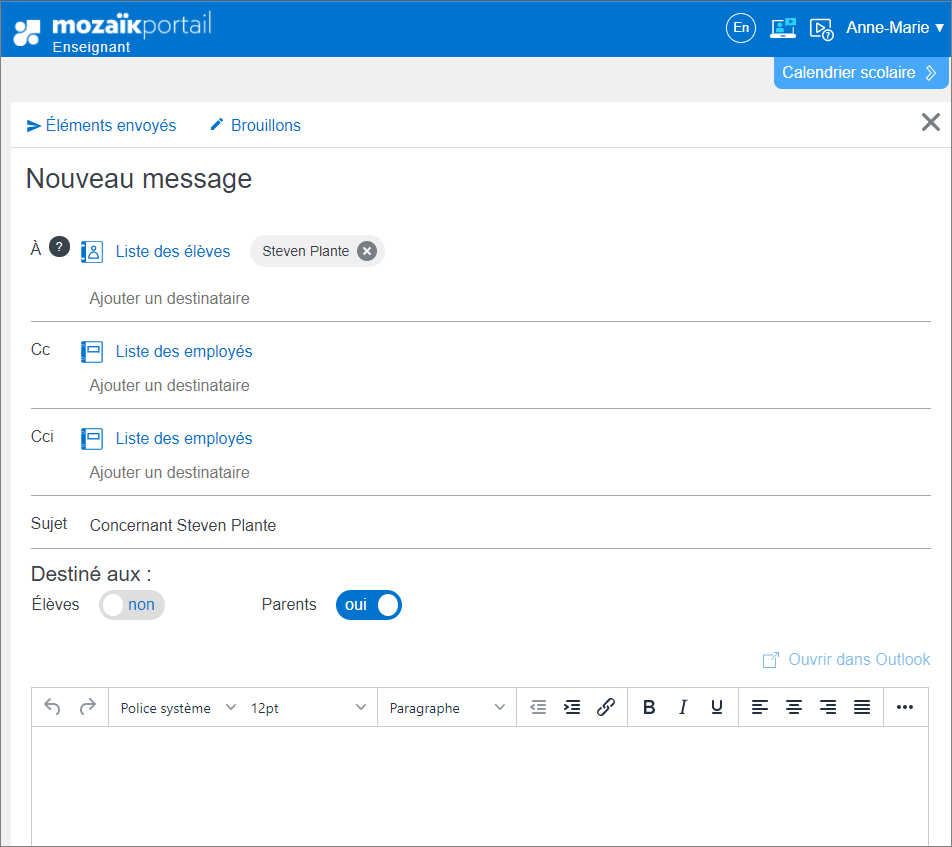Screen dimensions: 952x847
Task: Select the Liste des élèves contact icon
Action: pyautogui.click(x=91, y=251)
